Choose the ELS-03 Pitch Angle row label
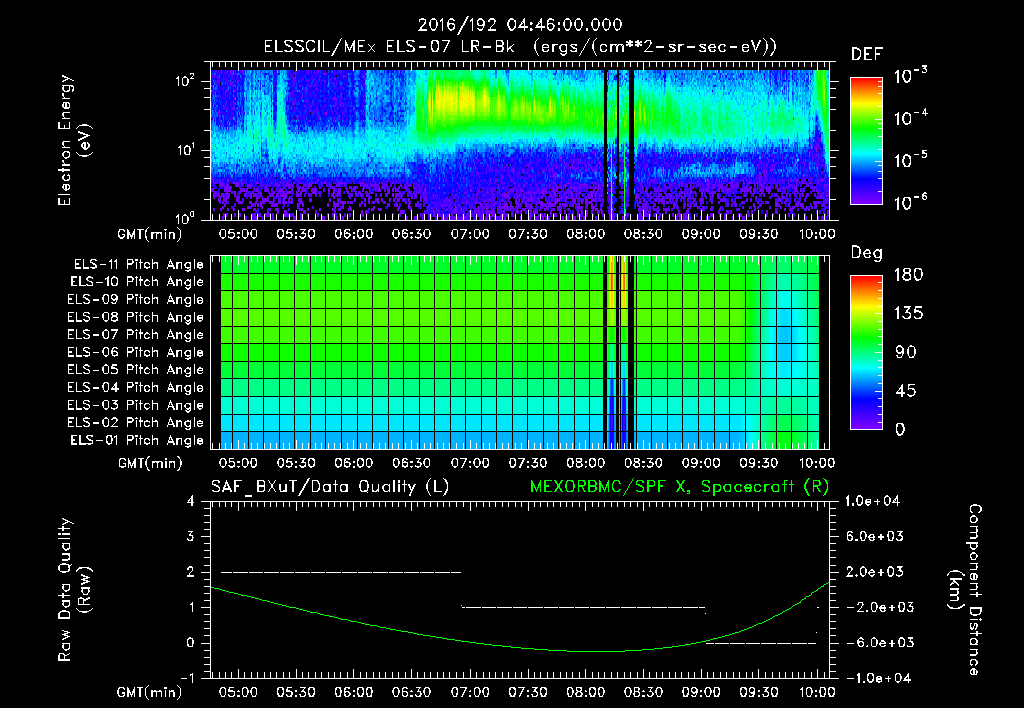This screenshot has width=1024, height=708. coord(136,406)
